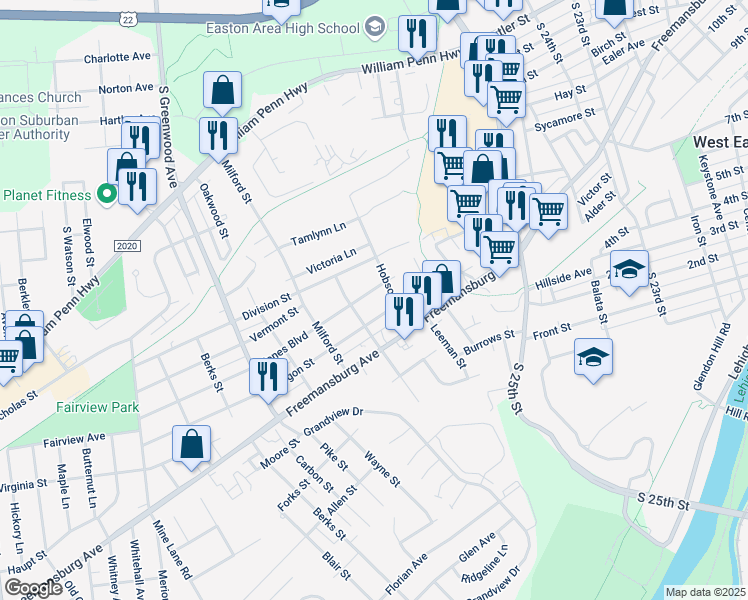Select shopping cart marker left of Hay St

507,103
